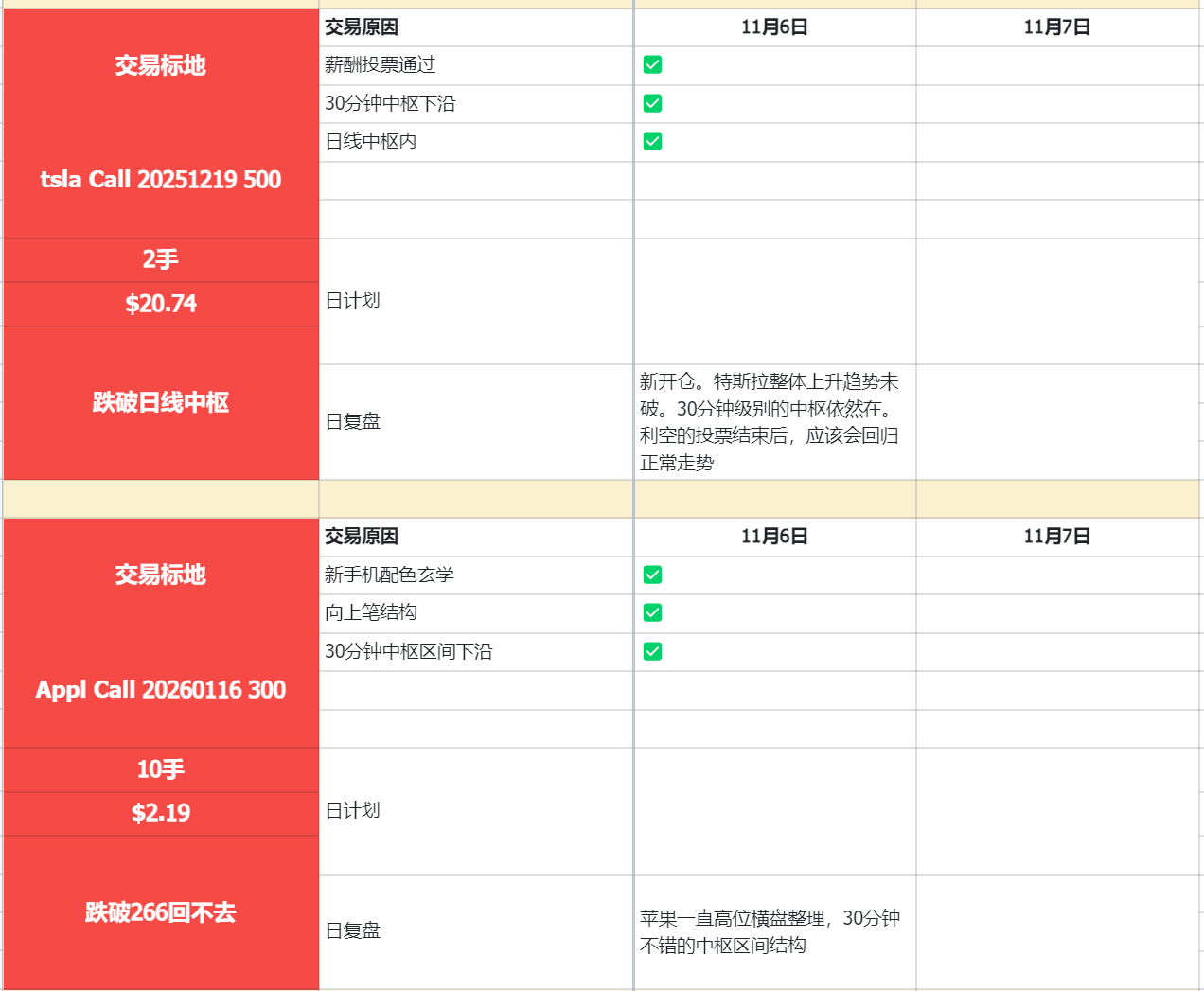Screen dimensions: 1204x991
Task: Click the 11月7日 header in tsla table
Action: point(1058,27)
